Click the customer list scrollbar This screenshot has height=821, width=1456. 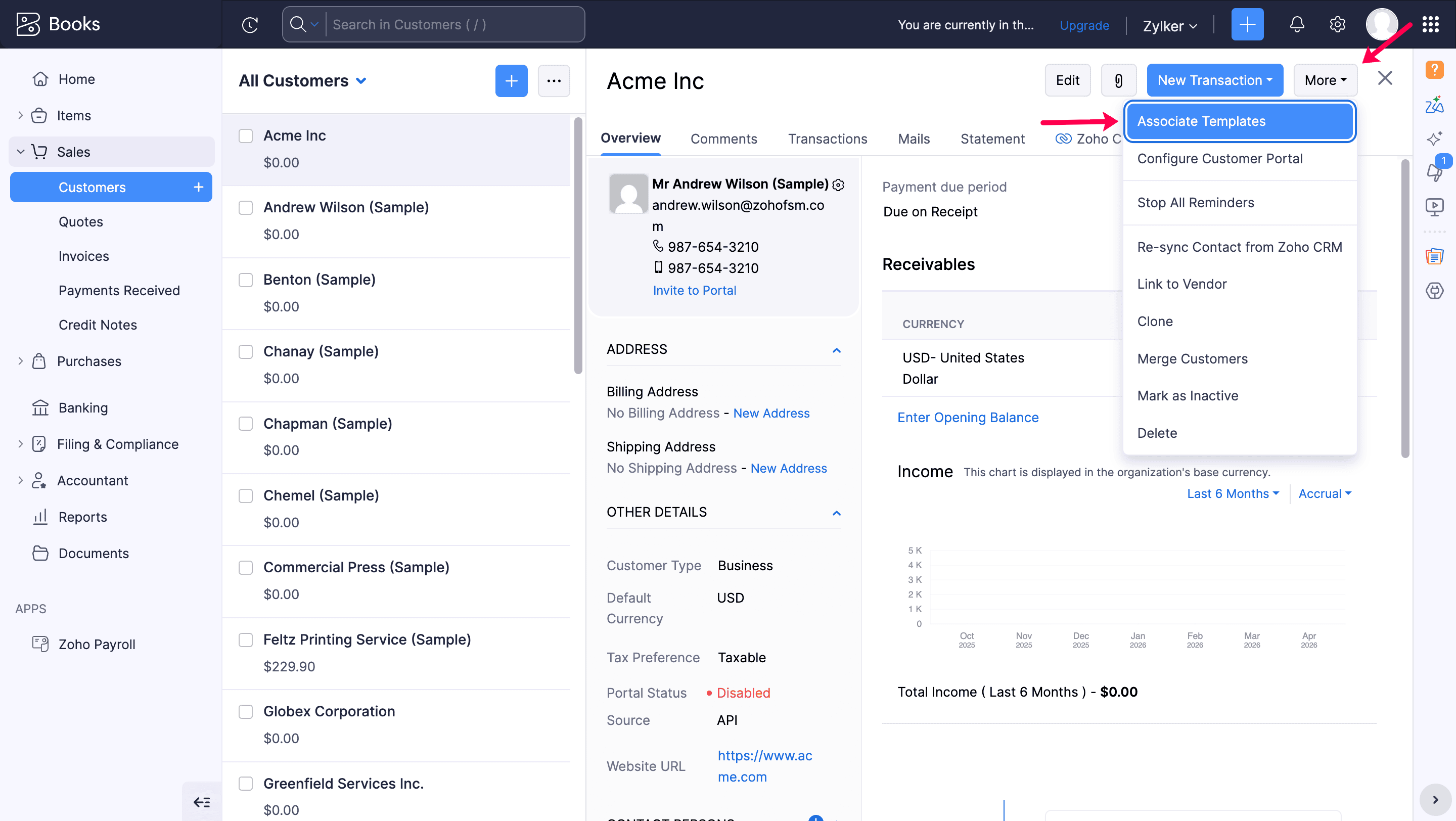[x=578, y=245]
